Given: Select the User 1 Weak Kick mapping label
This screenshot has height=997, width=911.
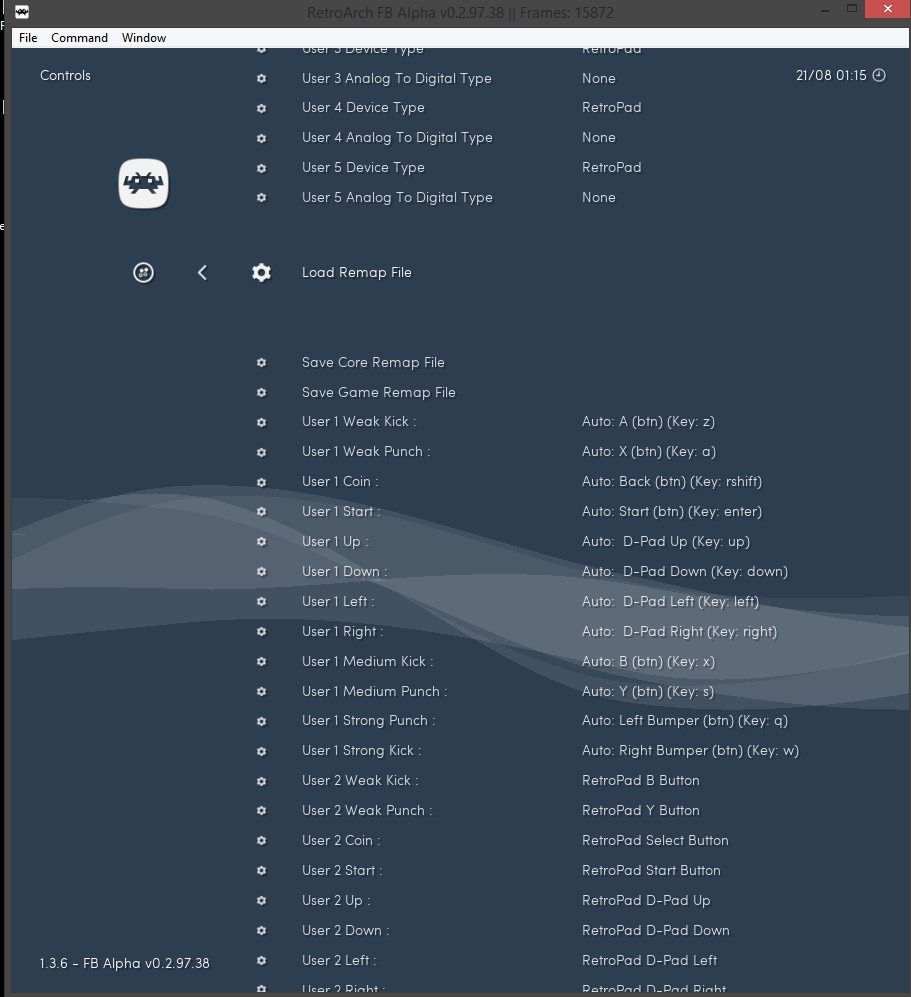Looking at the screenshot, I should 359,422.
